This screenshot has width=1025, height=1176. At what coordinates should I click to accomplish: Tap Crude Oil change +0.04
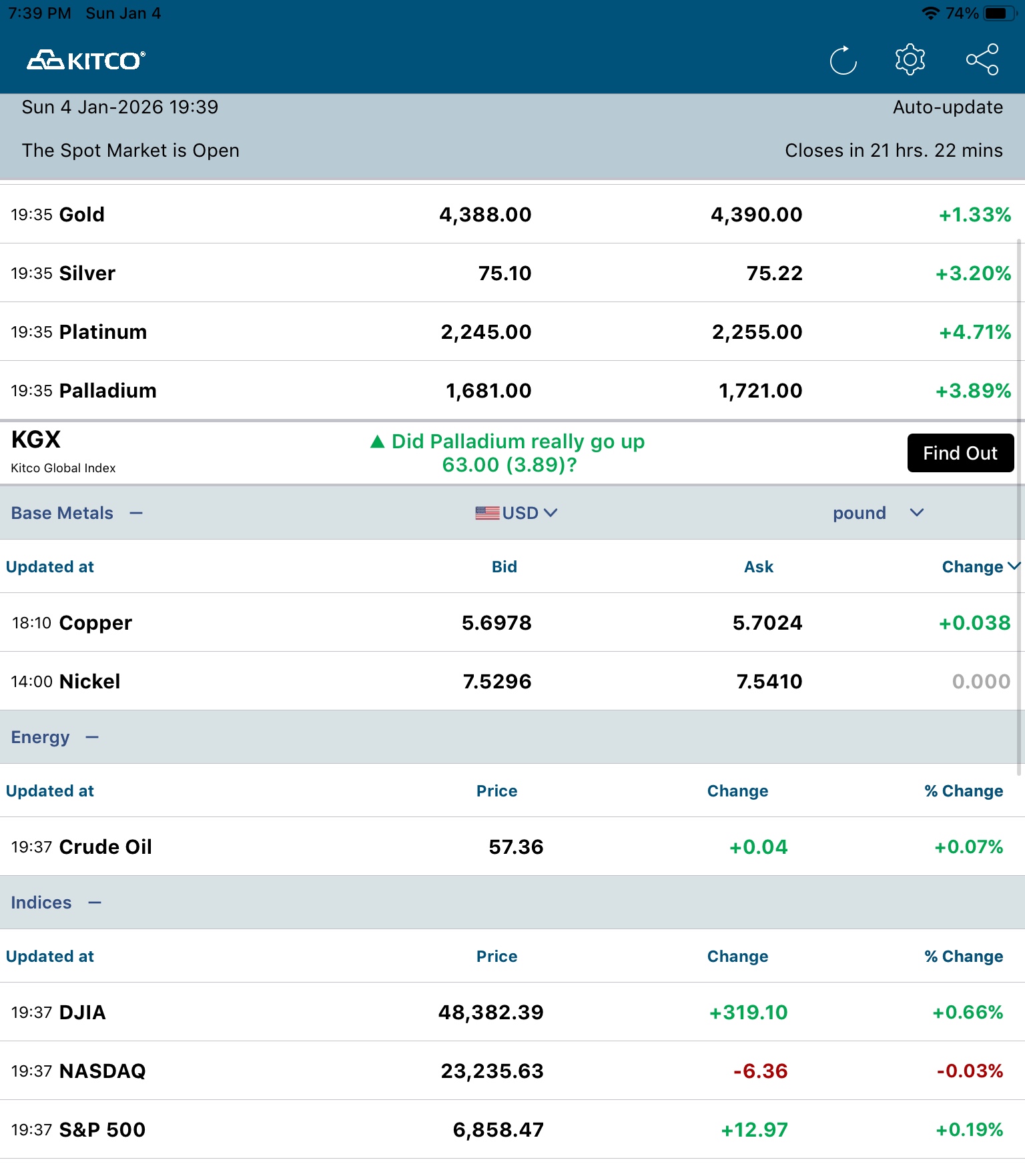(x=758, y=847)
